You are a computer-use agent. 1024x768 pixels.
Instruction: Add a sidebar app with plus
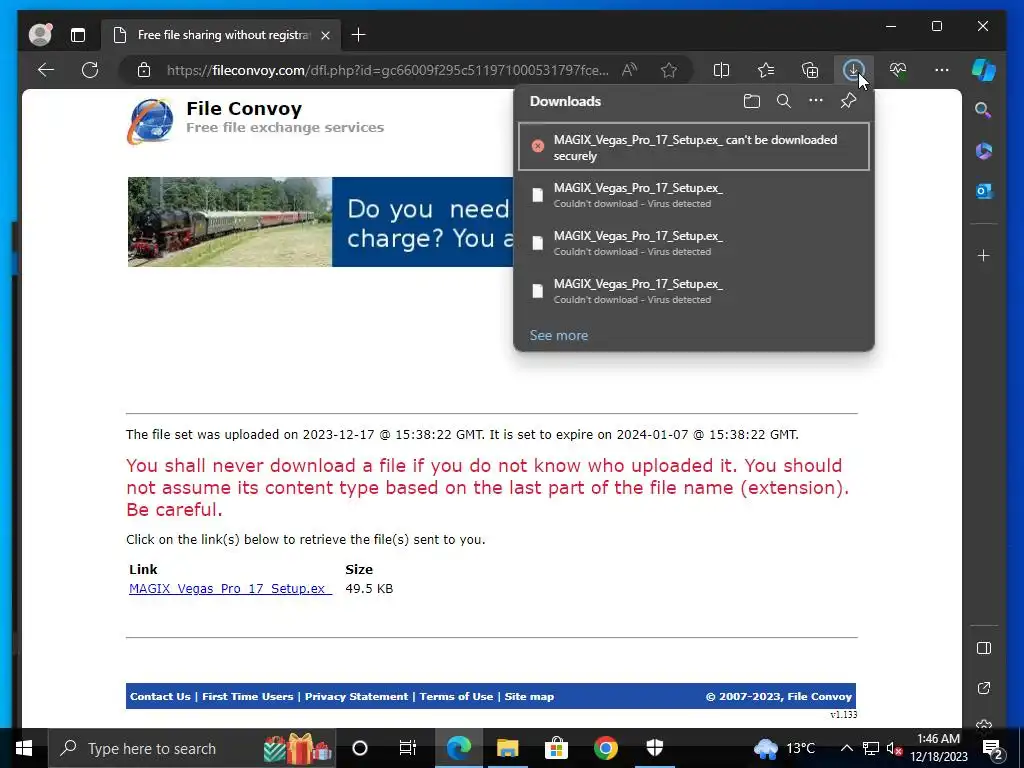pyautogui.click(x=984, y=255)
